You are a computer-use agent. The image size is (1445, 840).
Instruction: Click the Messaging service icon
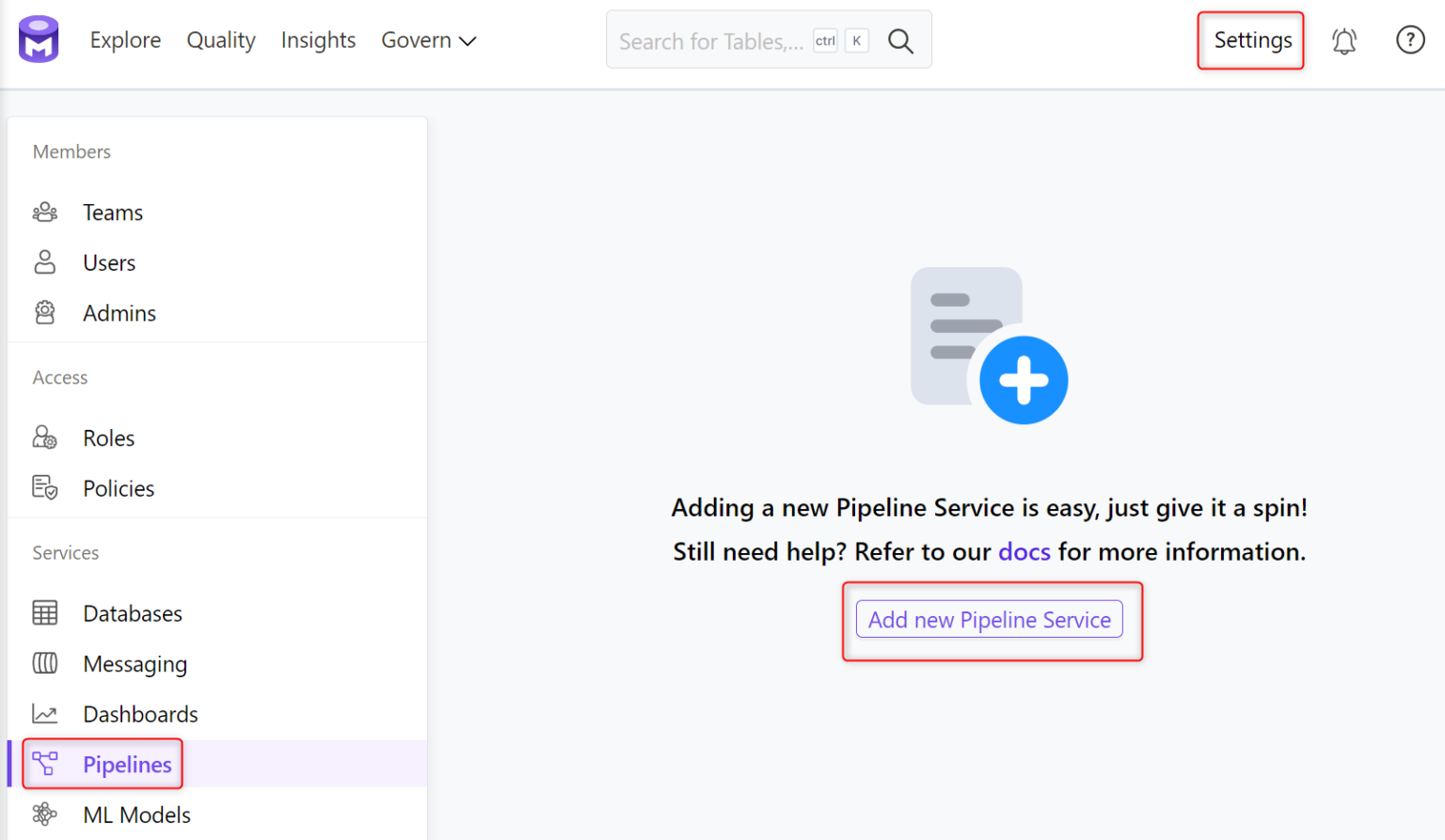point(45,663)
